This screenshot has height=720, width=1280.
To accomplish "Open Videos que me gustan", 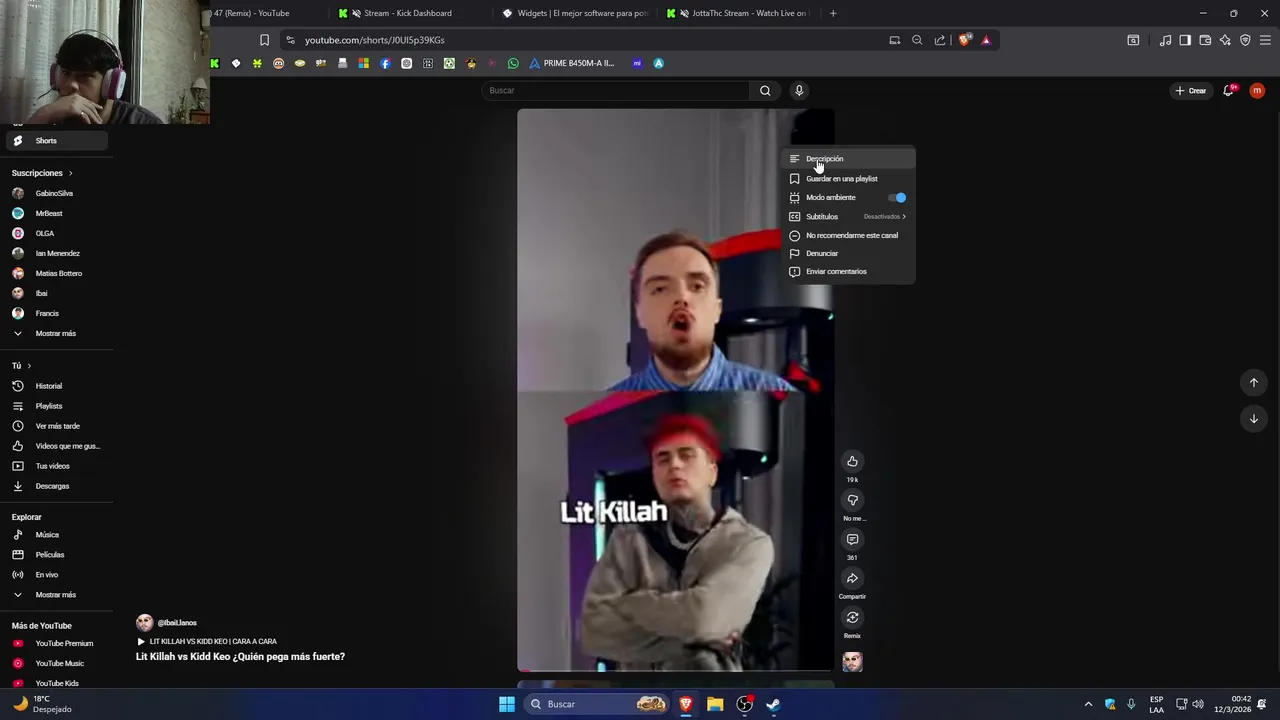I will click(56, 446).
